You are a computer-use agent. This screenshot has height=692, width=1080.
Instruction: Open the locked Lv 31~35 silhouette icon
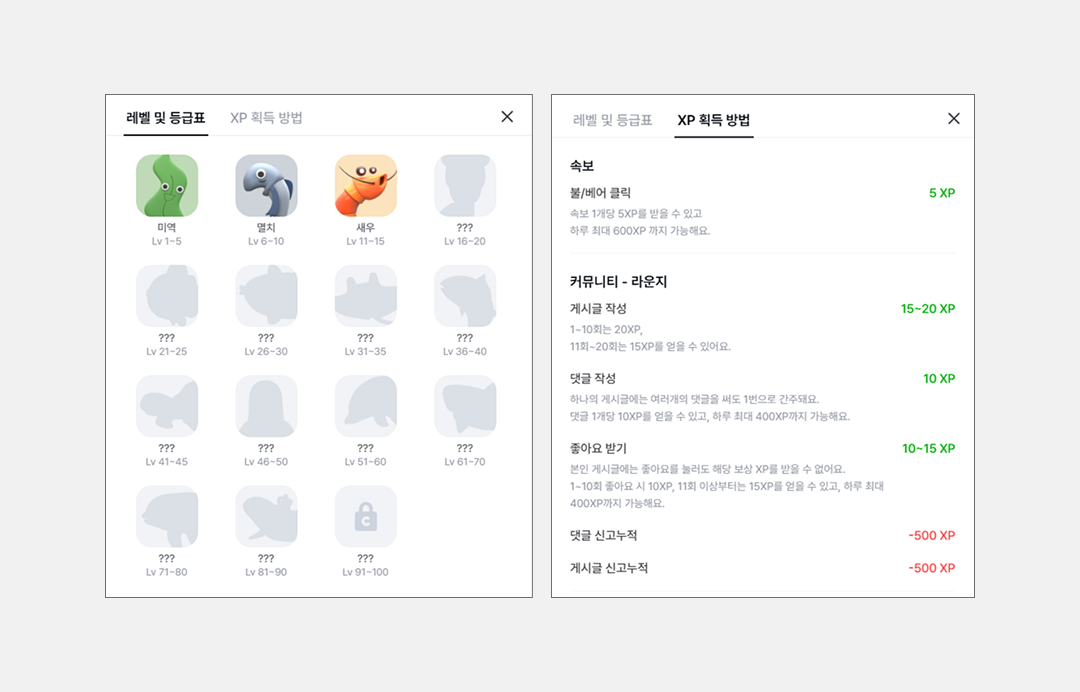(x=366, y=296)
